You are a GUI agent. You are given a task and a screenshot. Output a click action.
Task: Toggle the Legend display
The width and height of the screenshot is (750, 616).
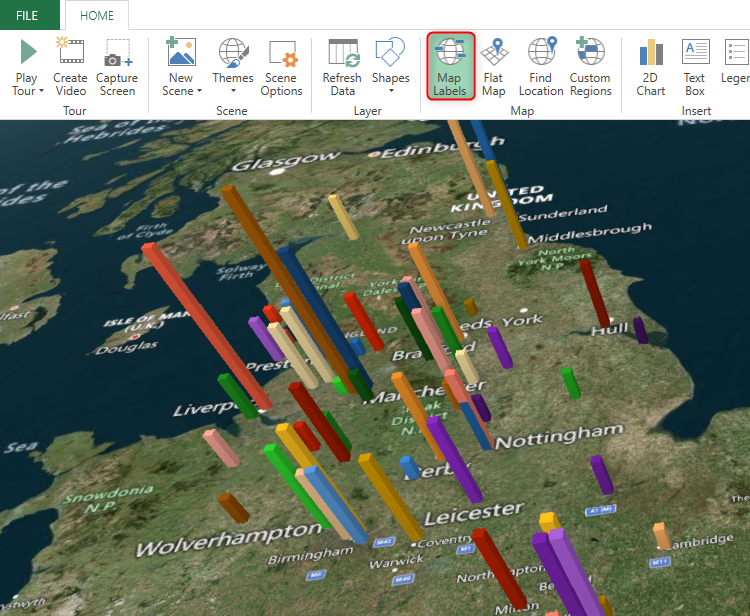coord(736,68)
